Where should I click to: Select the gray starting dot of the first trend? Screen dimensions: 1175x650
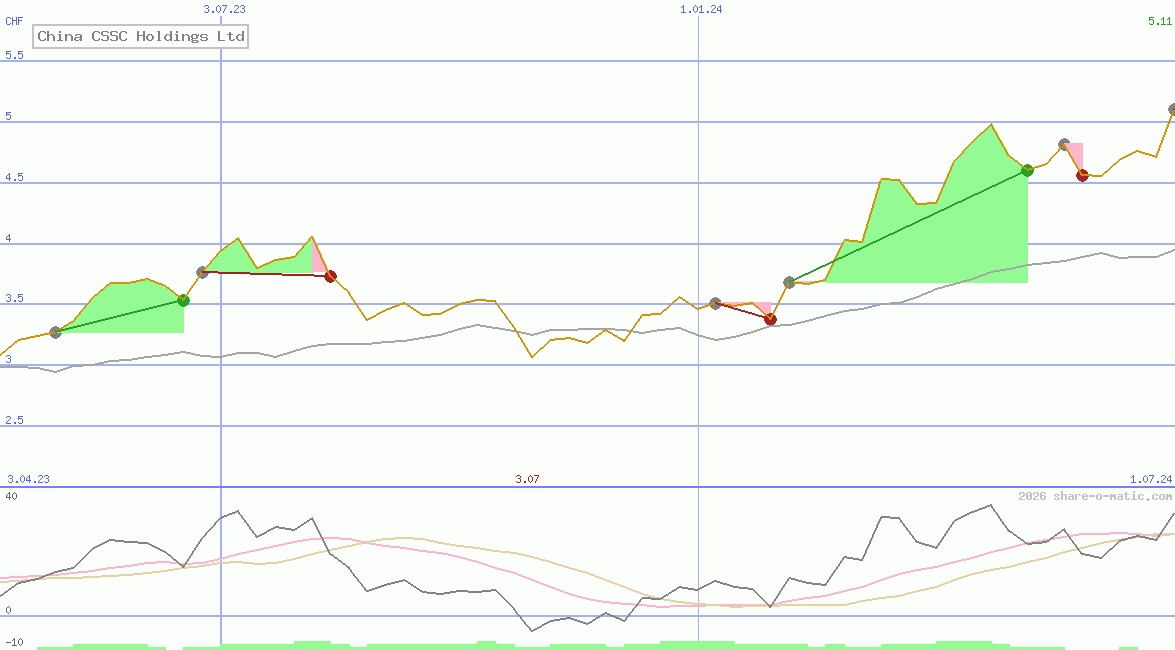pos(56,331)
